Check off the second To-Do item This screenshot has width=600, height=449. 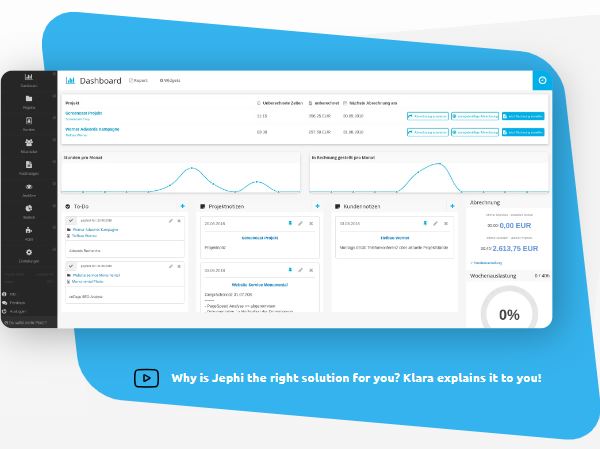pos(71,266)
